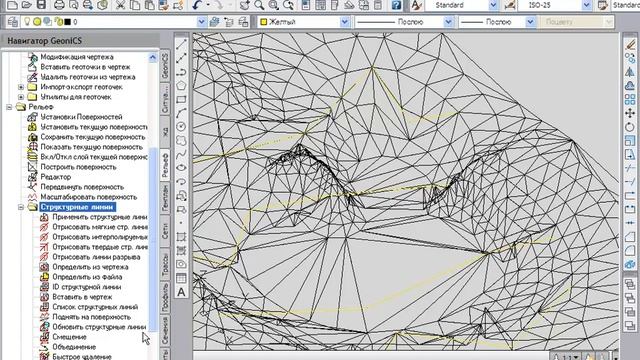The width and height of the screenshot is (640, 360).
Task: Toggle layer 0 lock icon
Action: tap(58, 22)
